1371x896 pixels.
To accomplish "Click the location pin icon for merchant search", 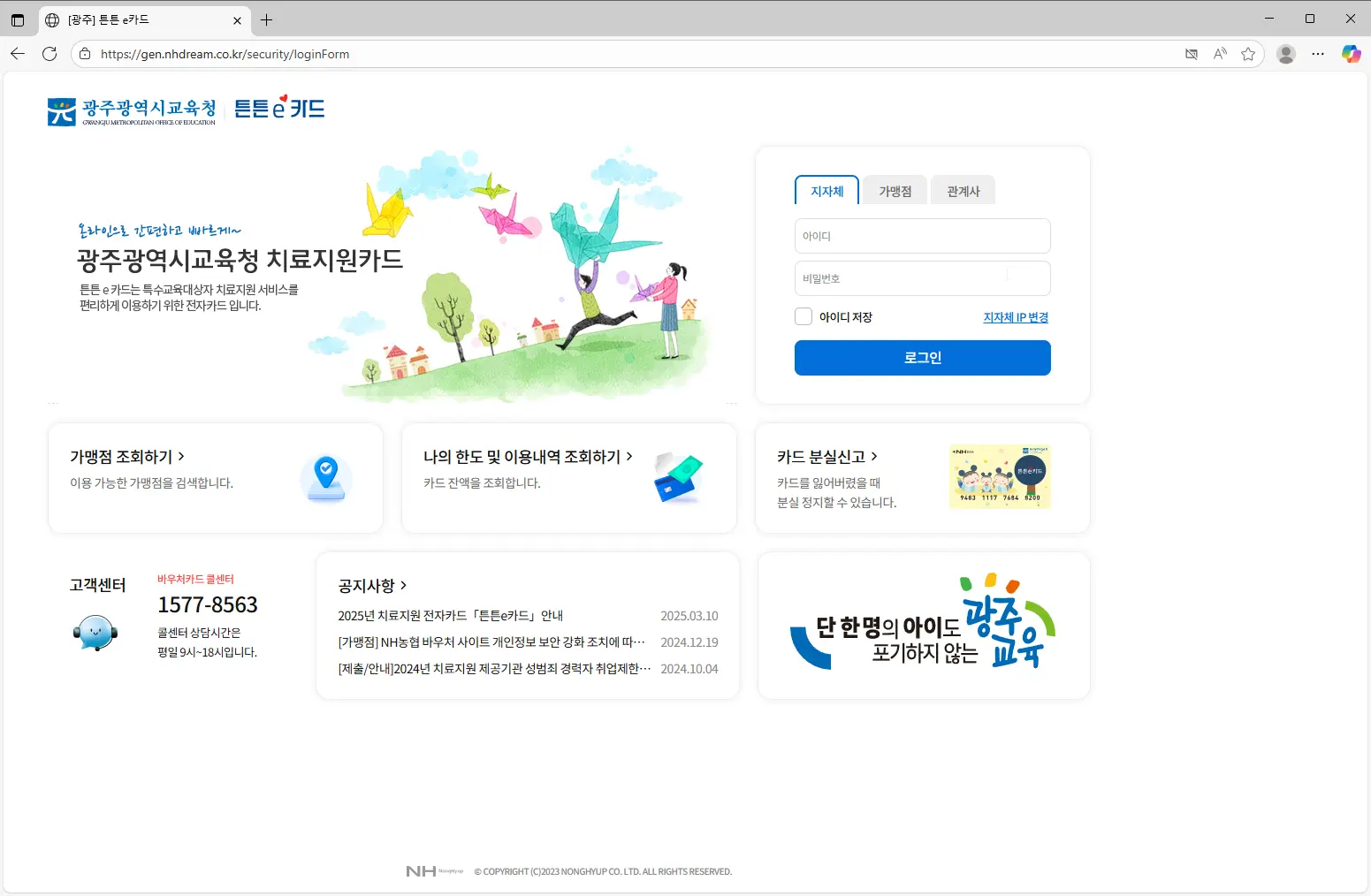I will coord(326,477).
